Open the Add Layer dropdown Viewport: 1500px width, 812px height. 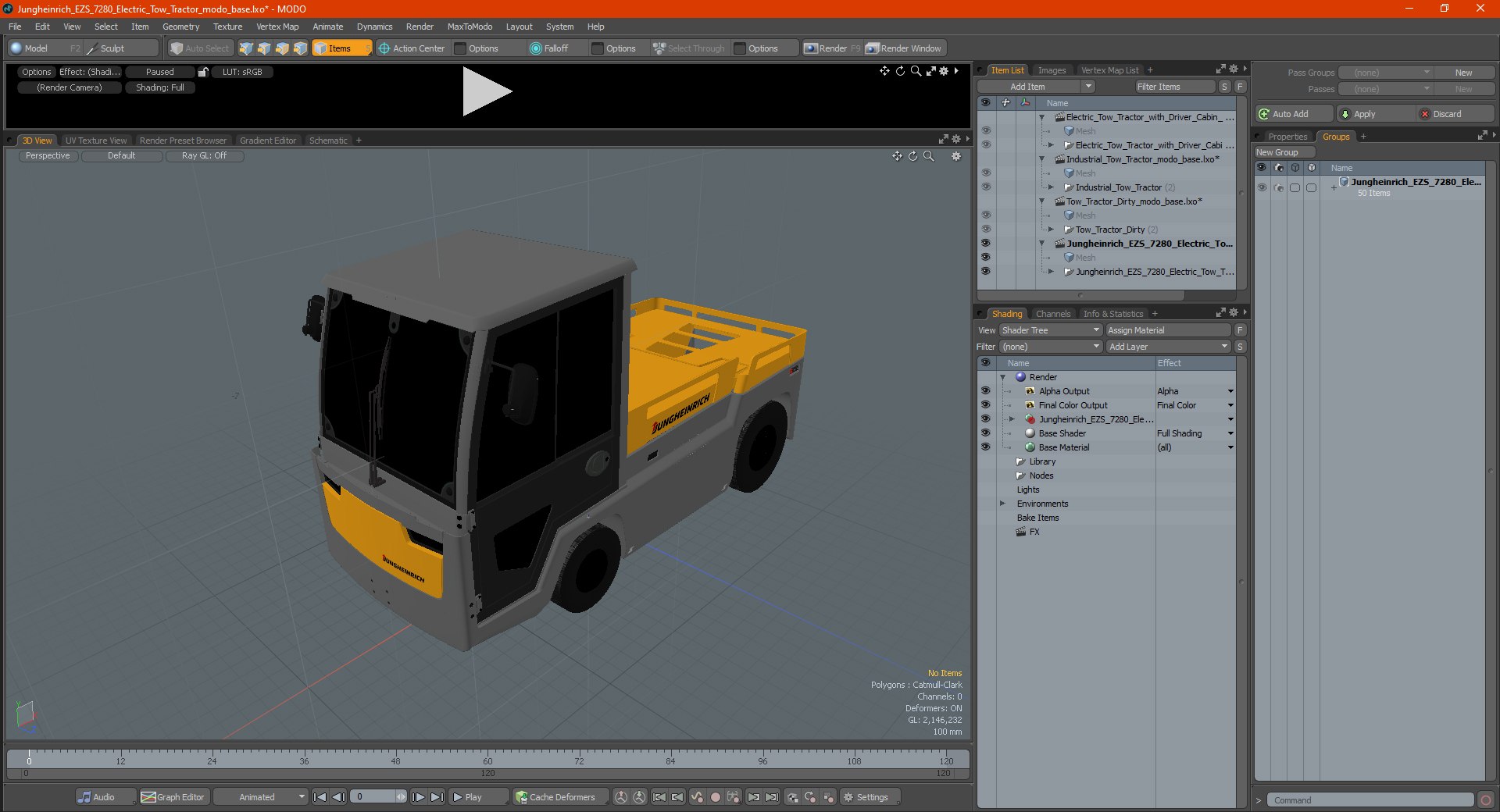coord(1169,347)
